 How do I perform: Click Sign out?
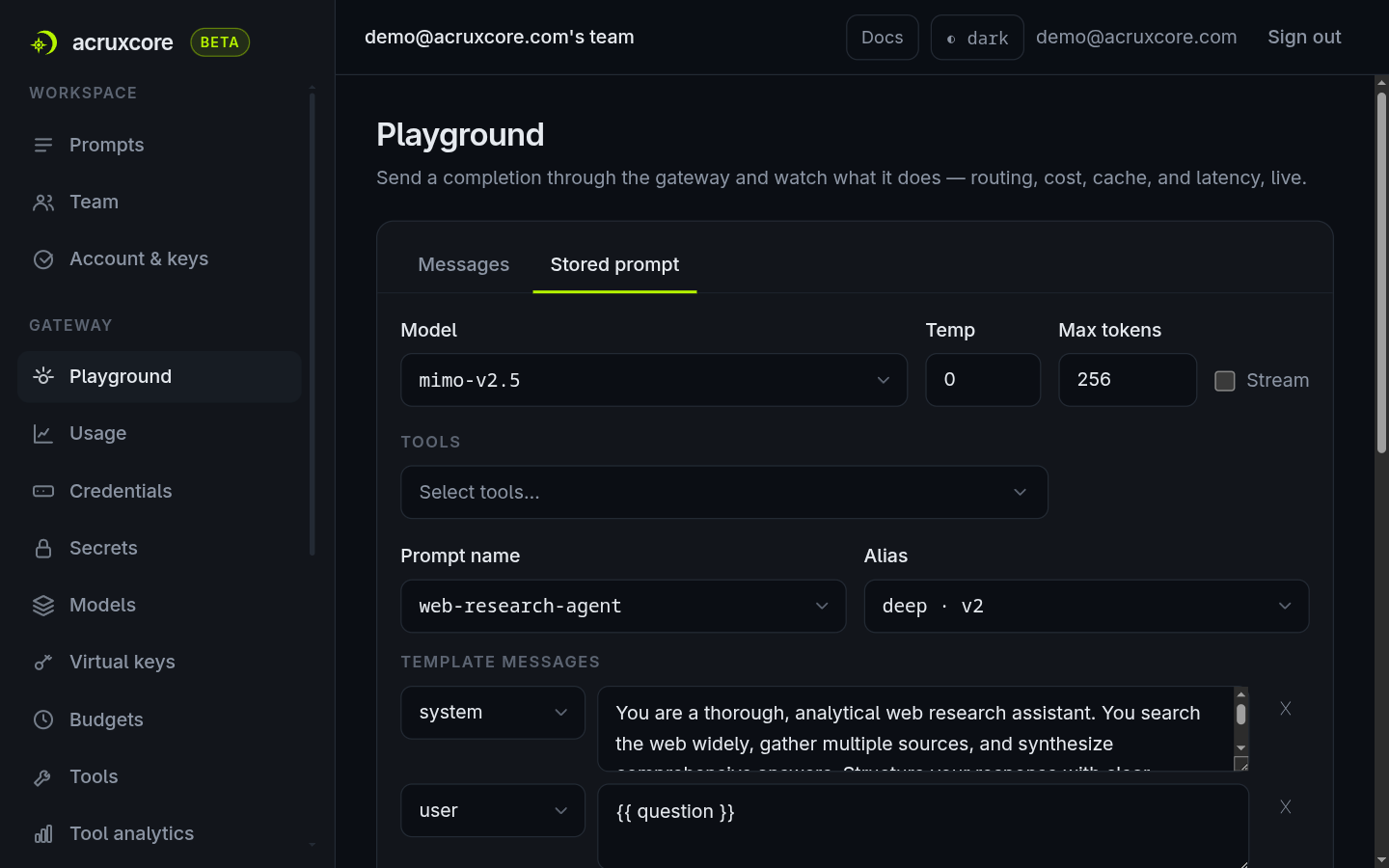point(1304,37)
